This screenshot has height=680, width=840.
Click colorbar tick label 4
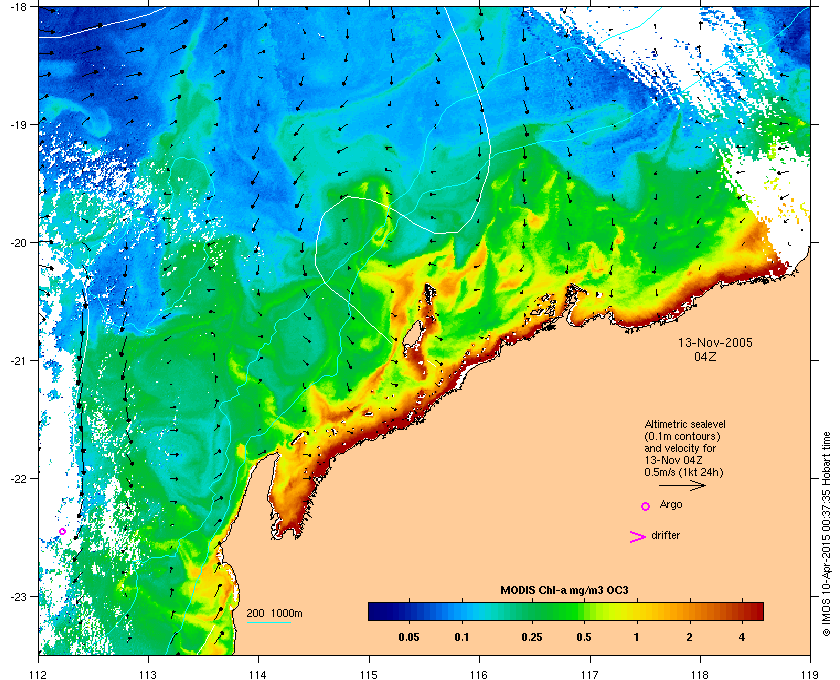point(741,638)
